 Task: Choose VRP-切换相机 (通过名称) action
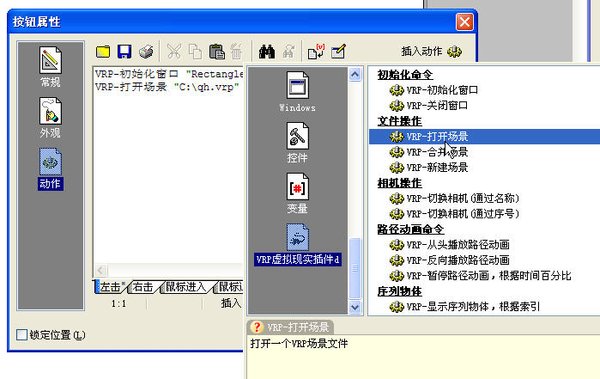[x=454, y=198]
